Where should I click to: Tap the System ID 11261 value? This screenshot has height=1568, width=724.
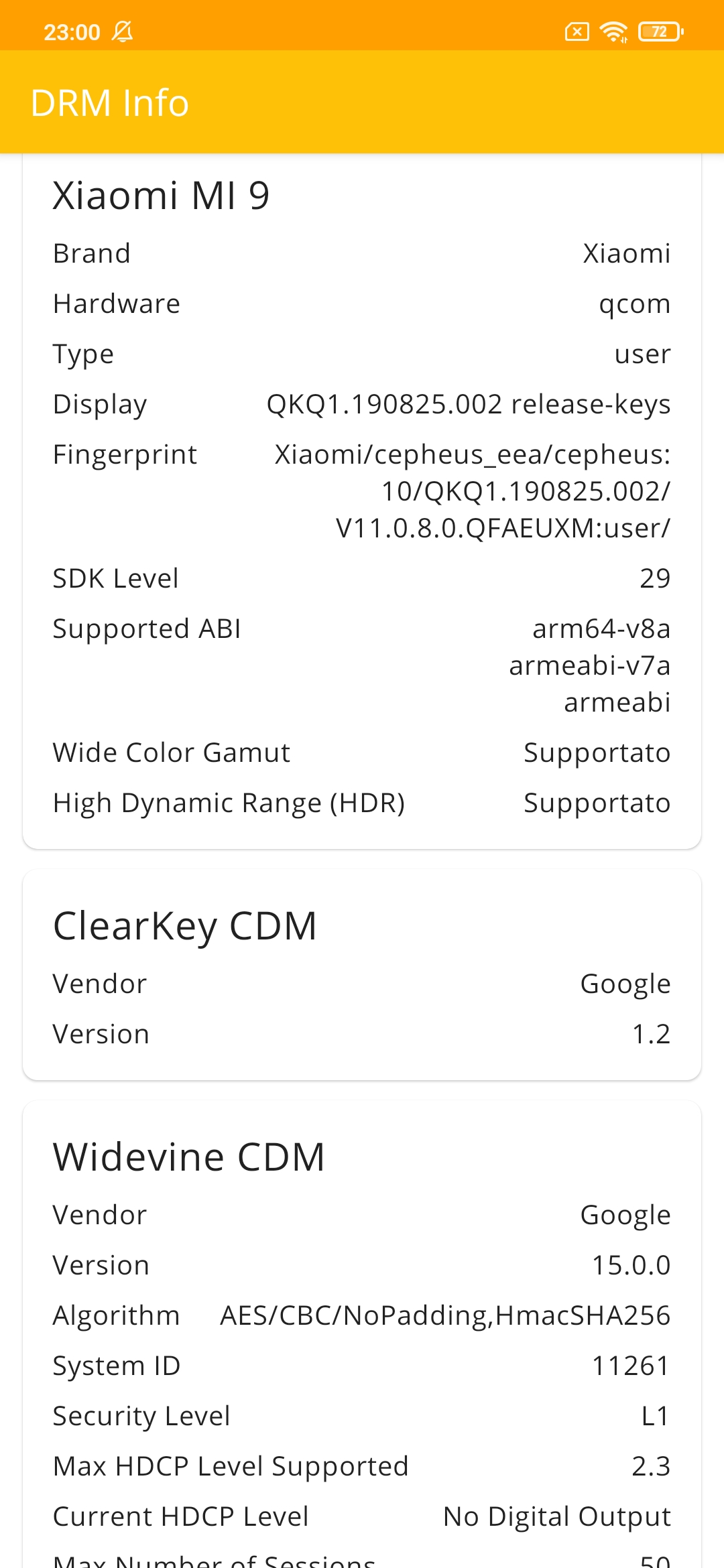[x=631, y=1366]
